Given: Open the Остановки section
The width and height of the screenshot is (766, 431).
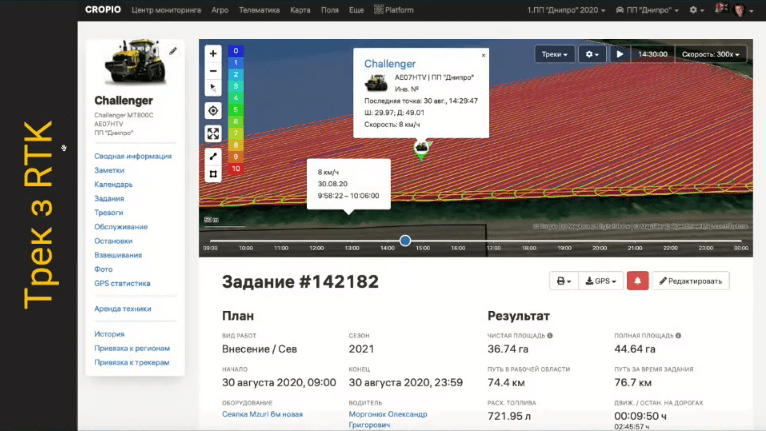Looking at the screenshot, I should click(113, 241).
